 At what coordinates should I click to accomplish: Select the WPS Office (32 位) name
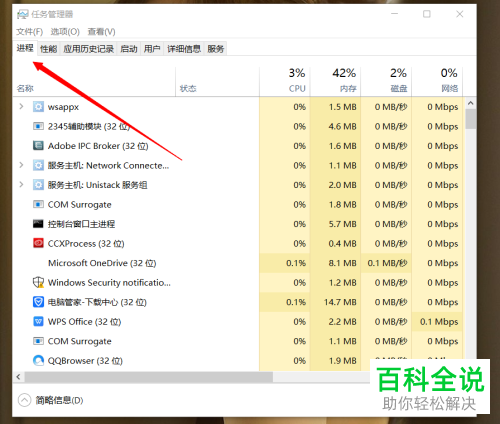coord(84,322)
